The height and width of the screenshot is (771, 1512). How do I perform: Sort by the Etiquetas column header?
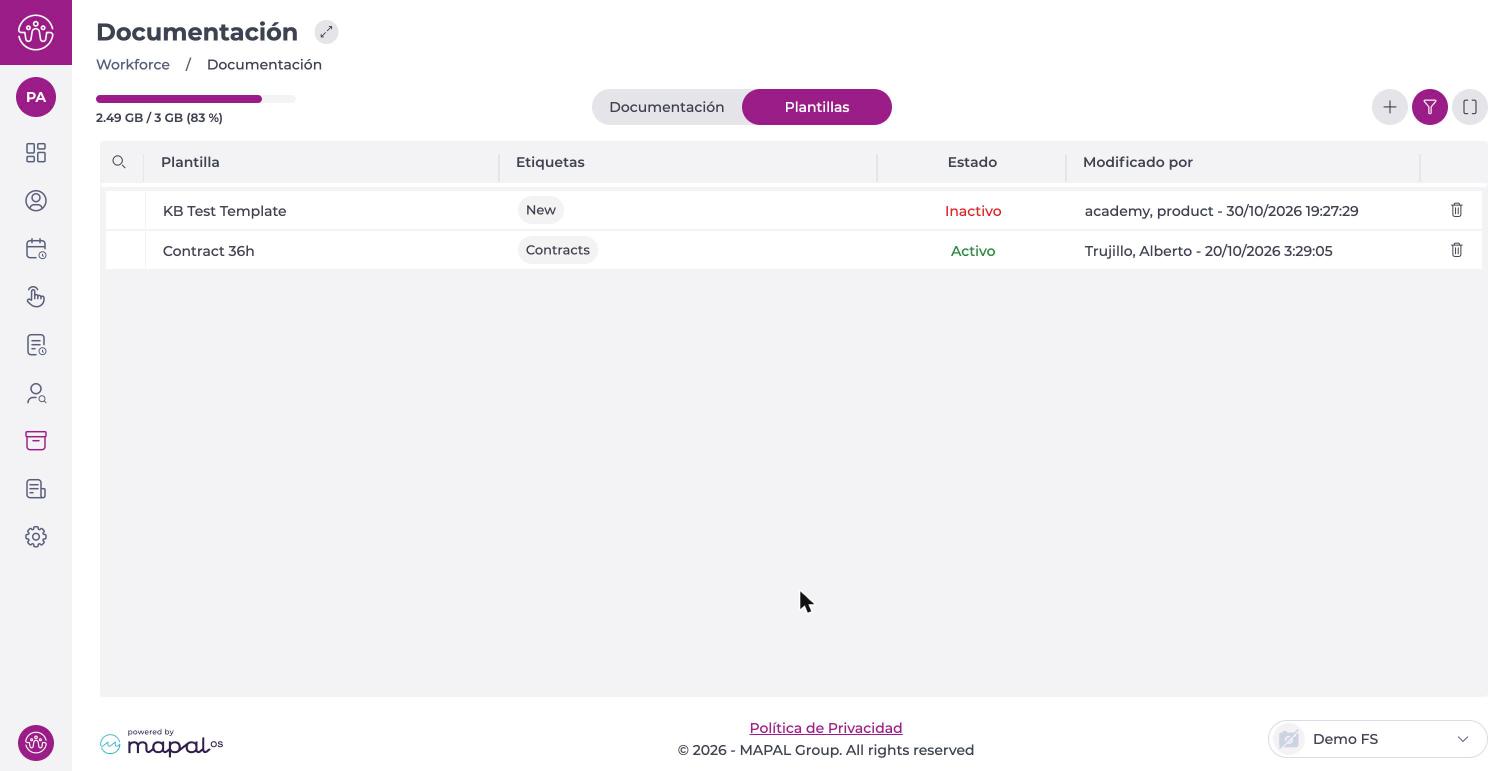[550, 162]
